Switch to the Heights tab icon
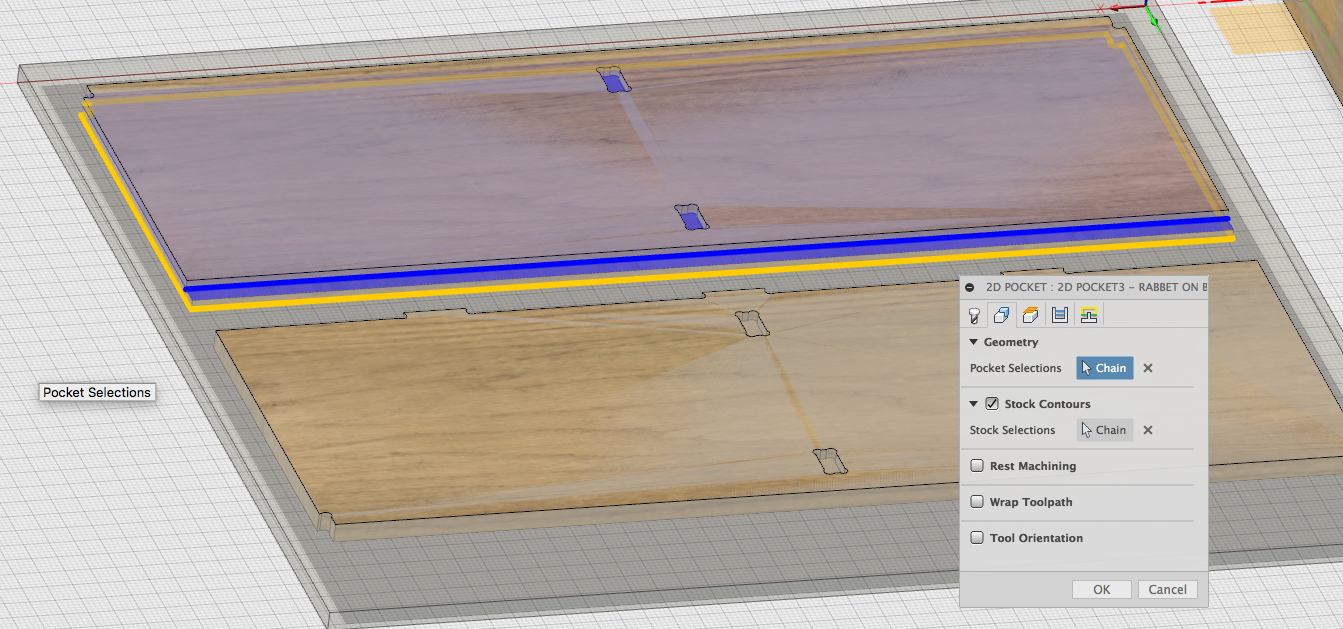 tap(1031, 314)
